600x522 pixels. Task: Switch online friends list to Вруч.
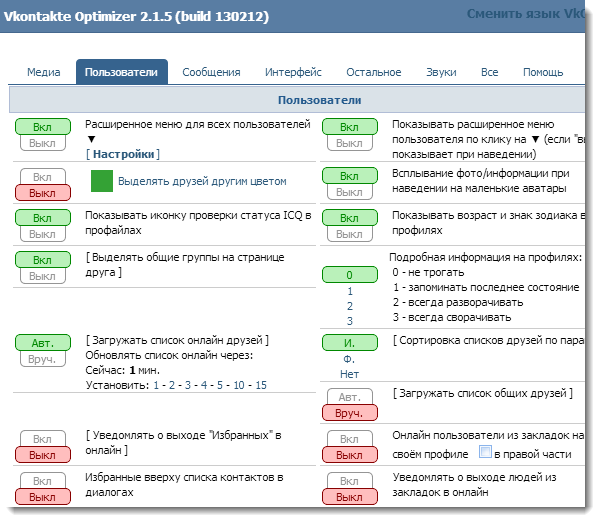pos(43,359)
